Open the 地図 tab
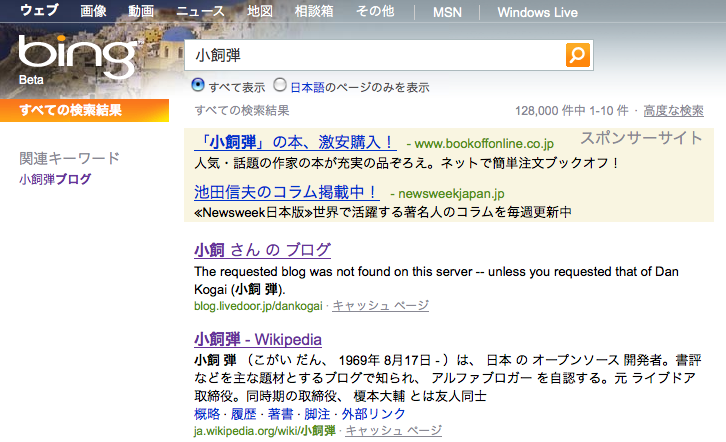This screenshot has height=442, width=726. (260, 11)
